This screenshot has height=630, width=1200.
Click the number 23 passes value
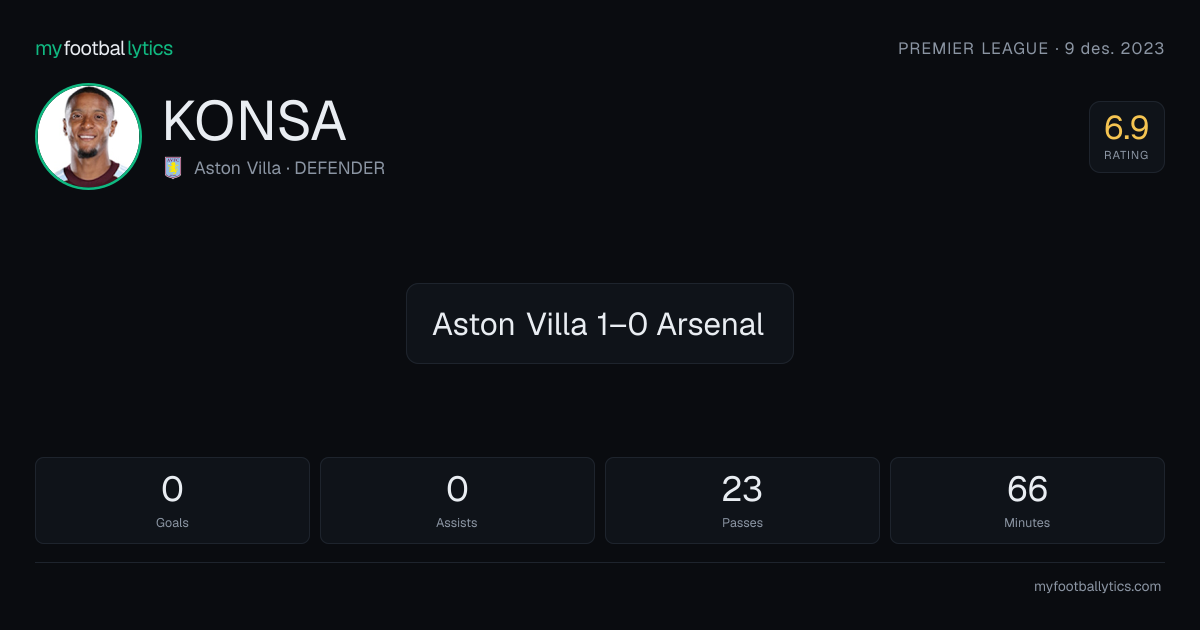[742, 489]
